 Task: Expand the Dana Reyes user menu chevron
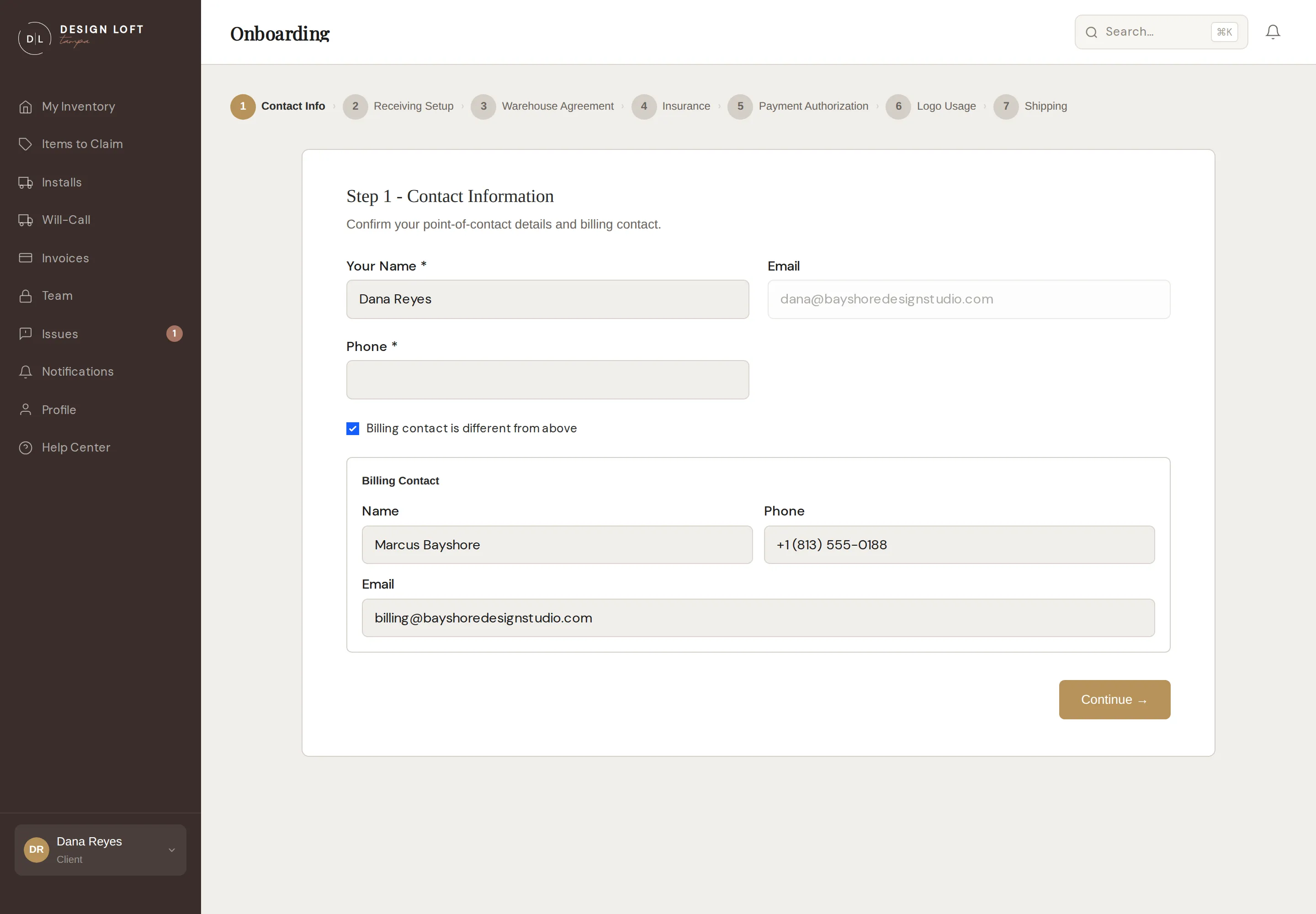(171, 850)
